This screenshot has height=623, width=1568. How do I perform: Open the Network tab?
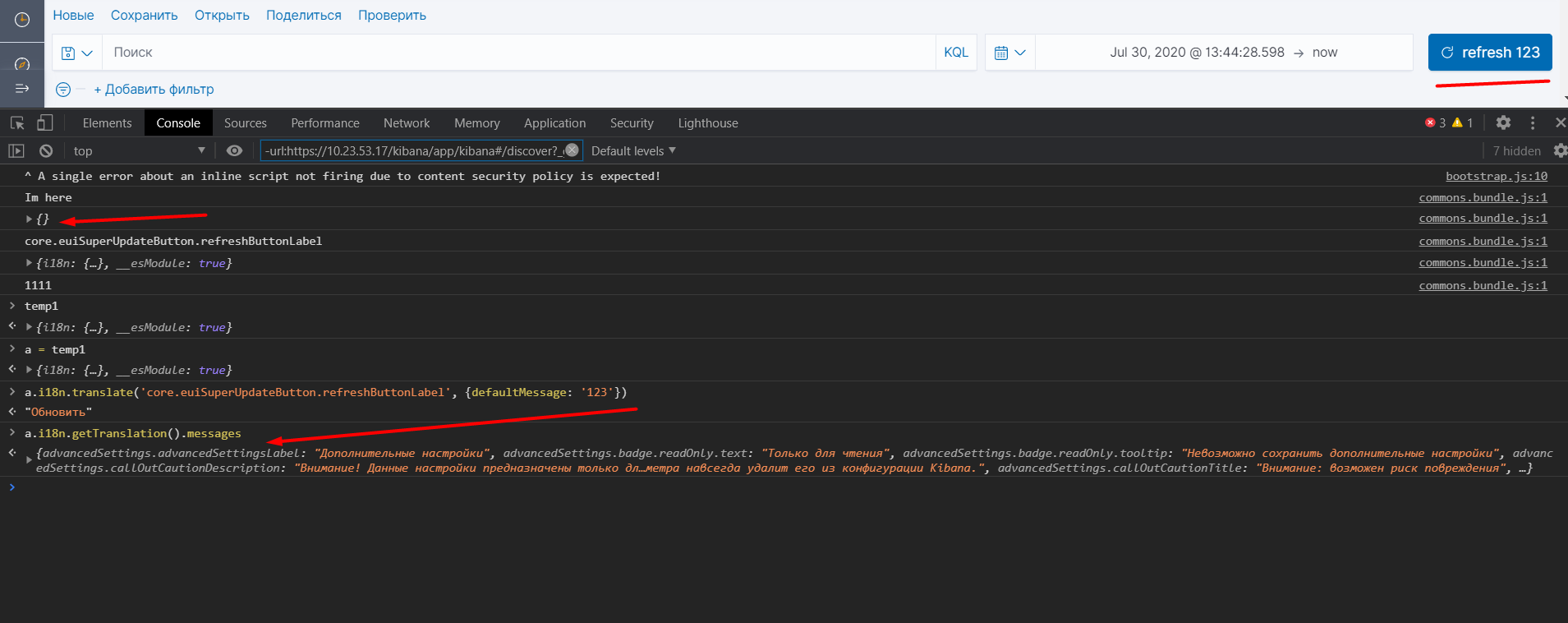tap(407, 123)
